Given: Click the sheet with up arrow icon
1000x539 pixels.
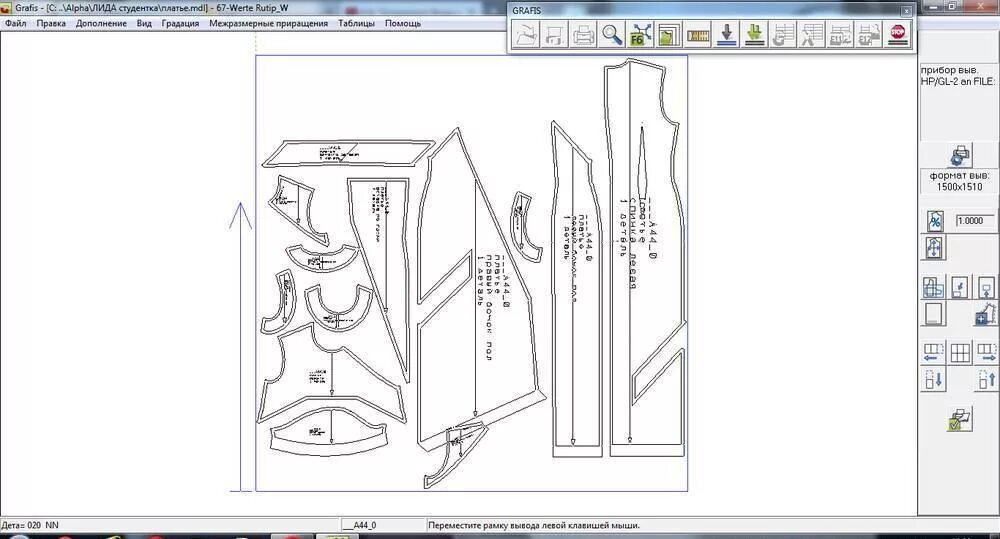Looking at the screenshot, I should pos(987,288).
